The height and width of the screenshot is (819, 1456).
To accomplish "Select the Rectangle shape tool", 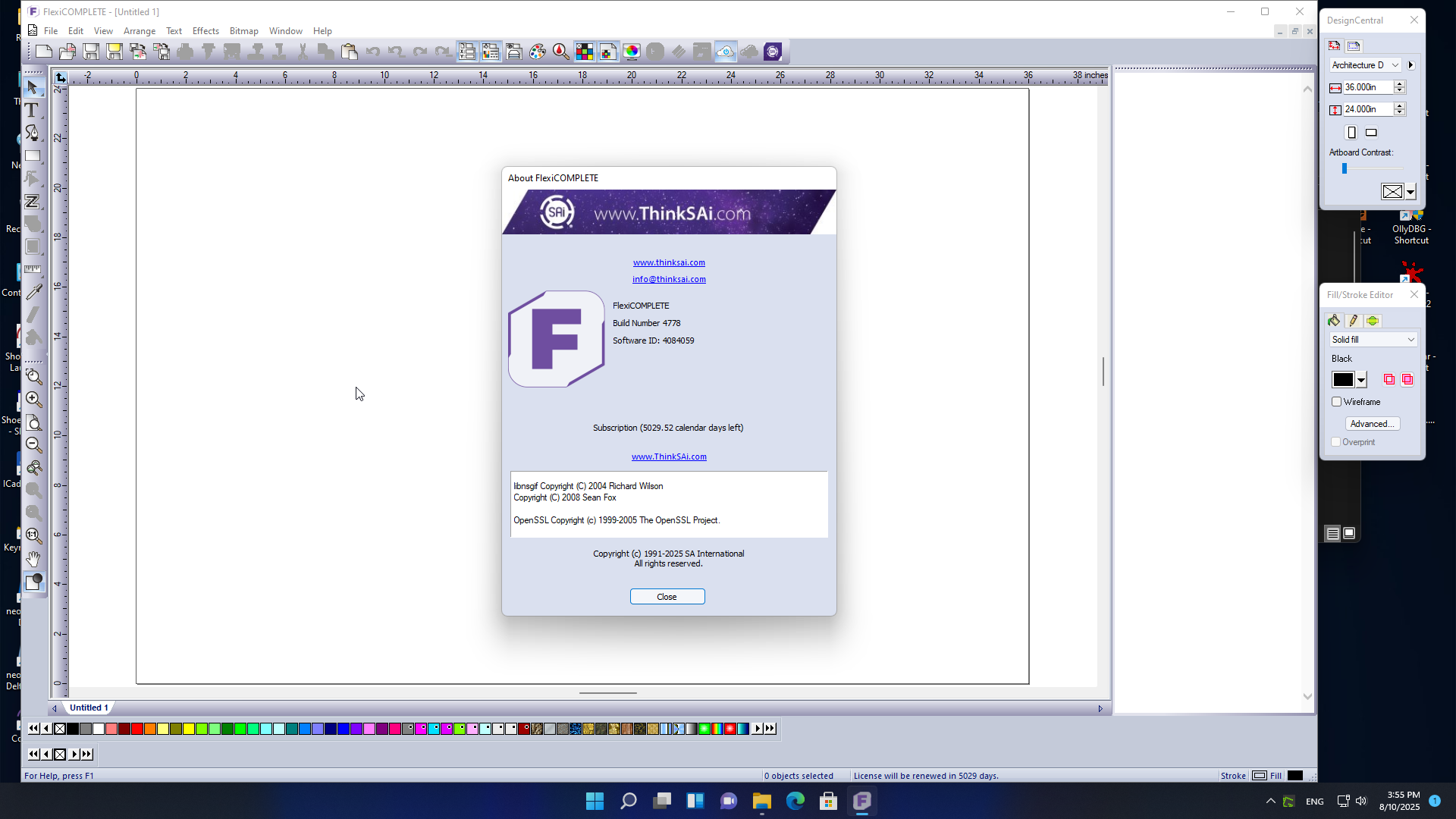I will pyautogui.click(x=32, y=156).
